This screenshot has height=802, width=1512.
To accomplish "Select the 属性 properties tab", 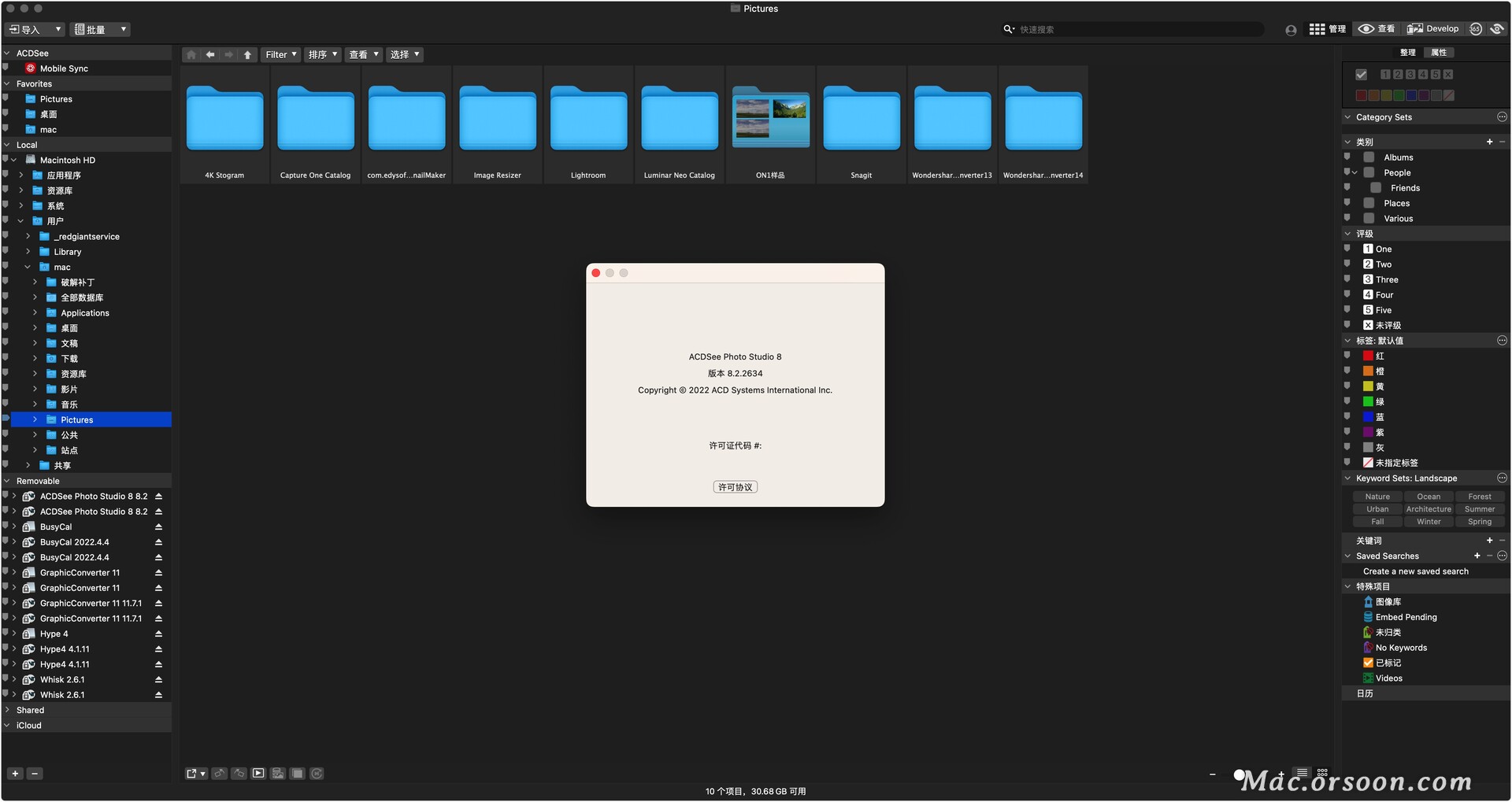I will (1439, 53).
